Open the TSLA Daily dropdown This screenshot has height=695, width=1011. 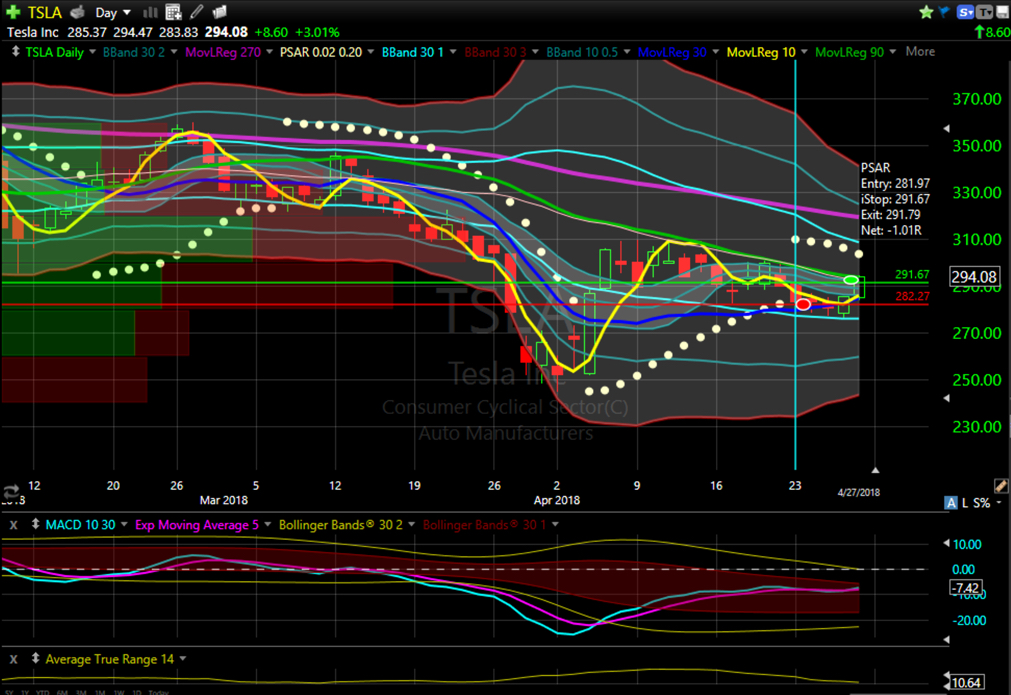(x=92, y=52)
